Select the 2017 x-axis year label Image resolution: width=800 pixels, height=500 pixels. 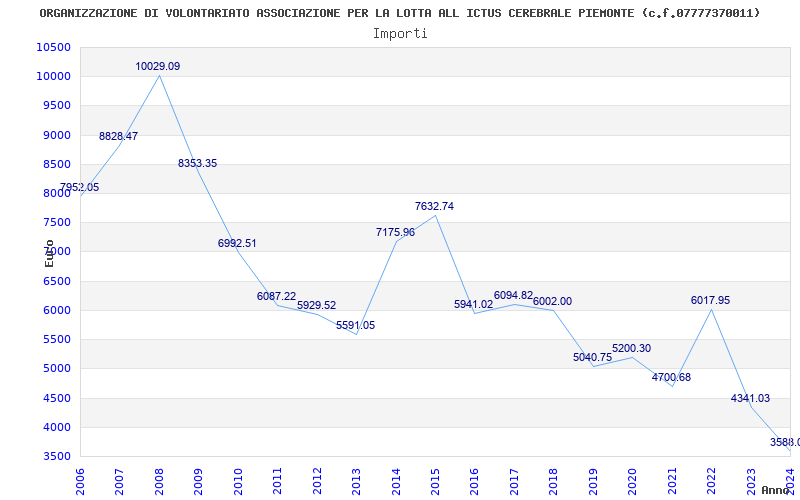click(514, 481)
